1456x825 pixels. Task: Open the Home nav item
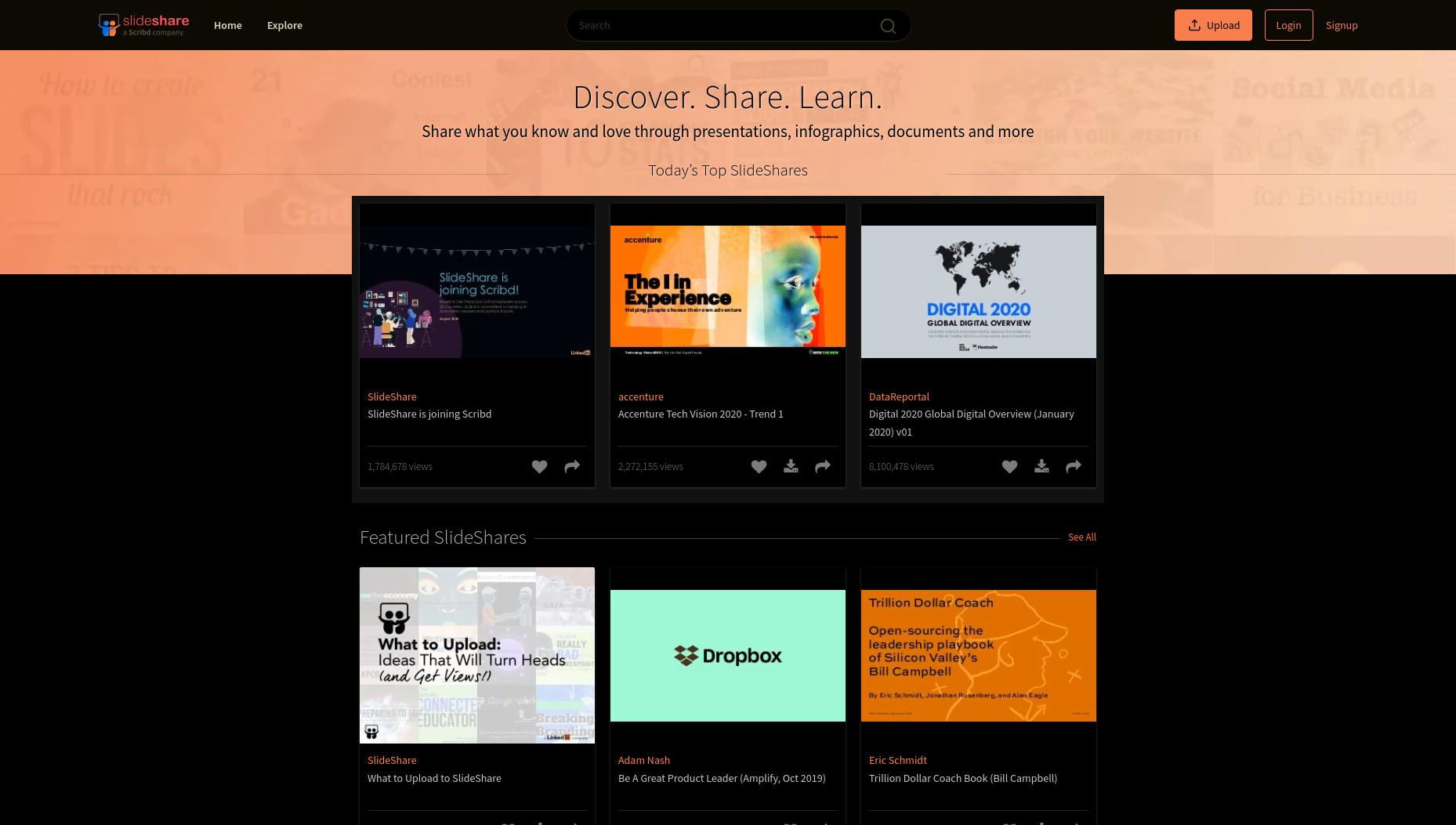click(227, 25)
